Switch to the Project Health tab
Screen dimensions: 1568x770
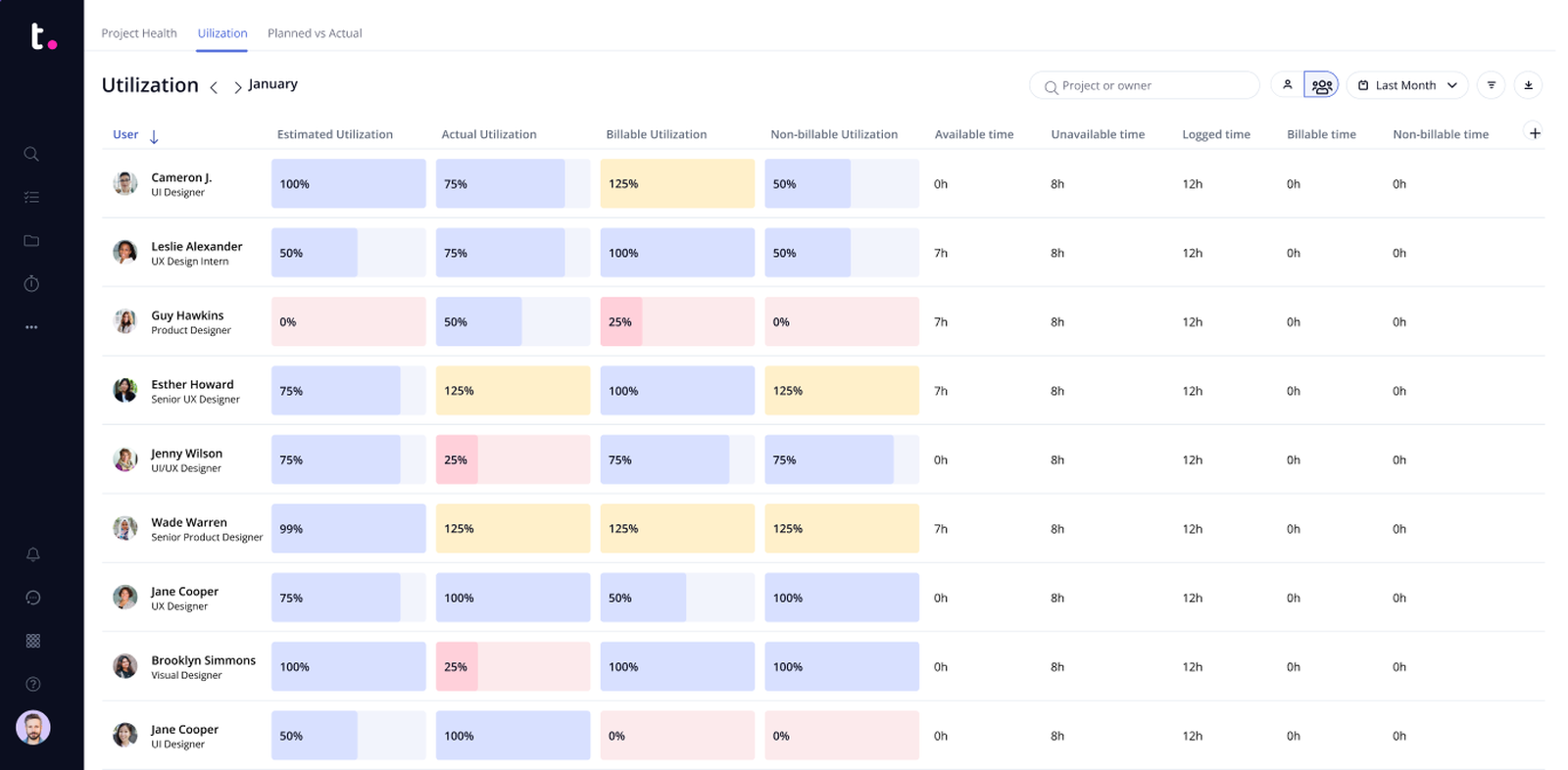pos(139,33)
